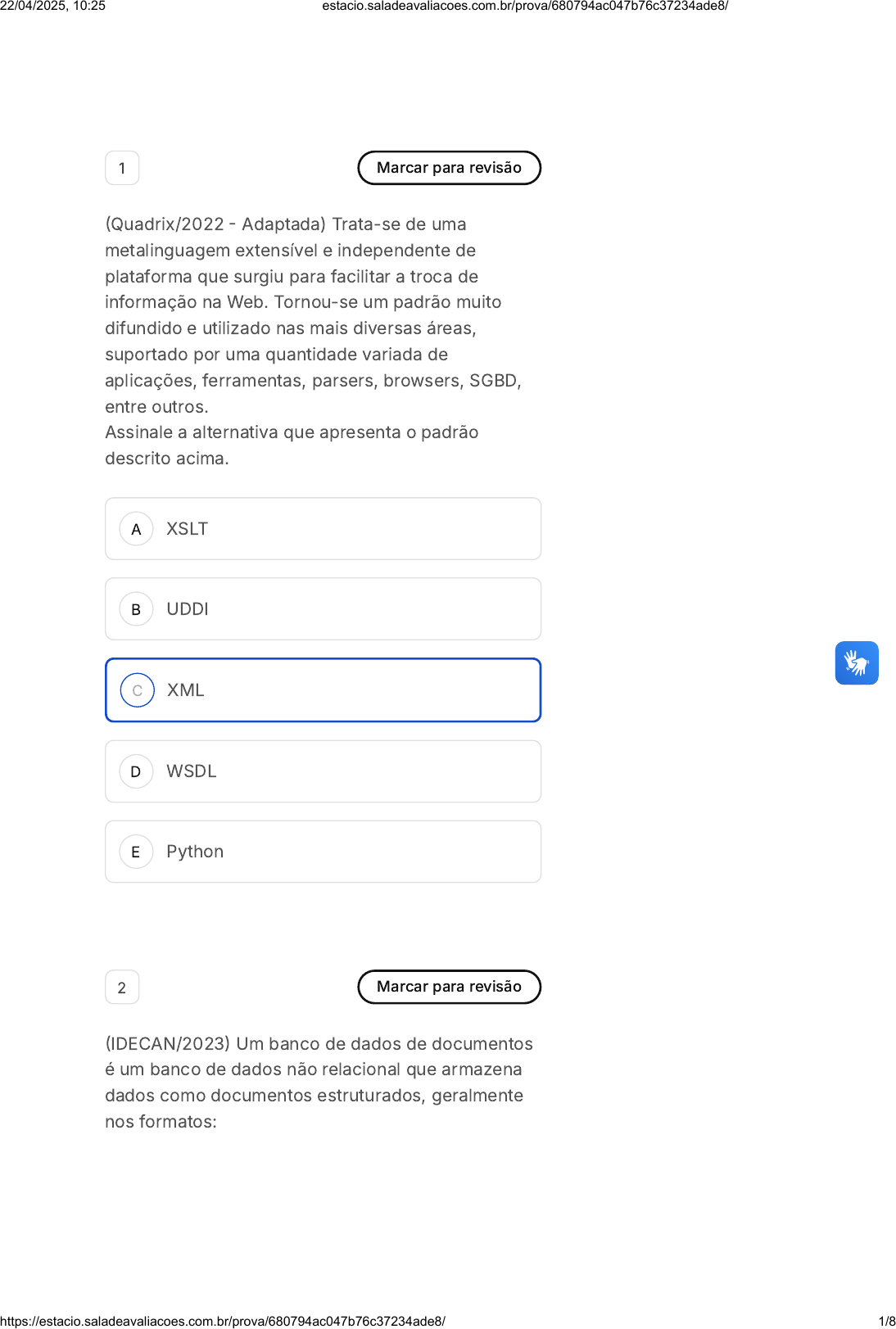Choose the Python answer label

point(195,852)
